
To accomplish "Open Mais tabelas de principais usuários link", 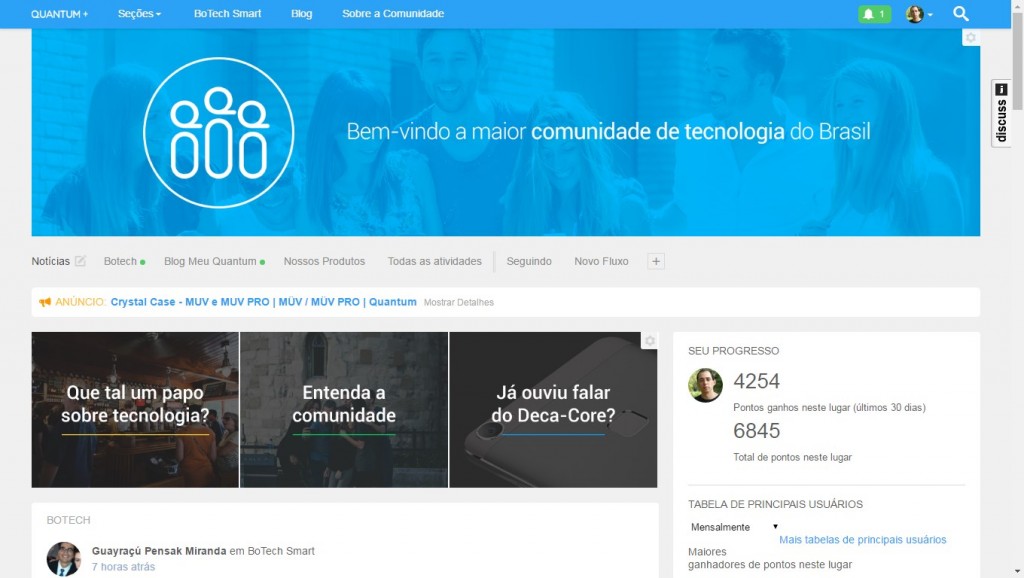I will tap(862, 540).
